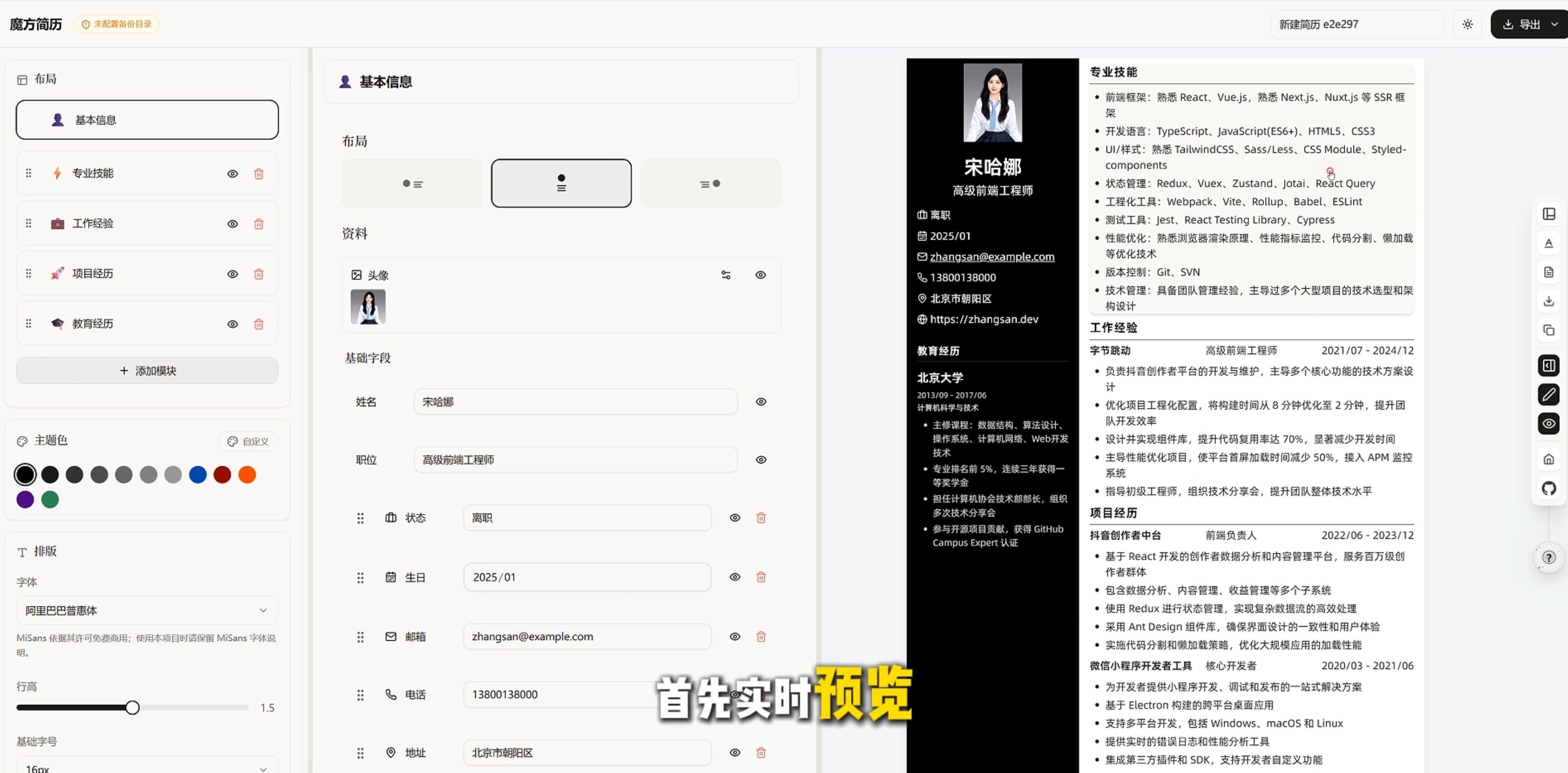Hide the 专业技能 module using eye icon
1568x773 pixels.
tap(233, 173)
